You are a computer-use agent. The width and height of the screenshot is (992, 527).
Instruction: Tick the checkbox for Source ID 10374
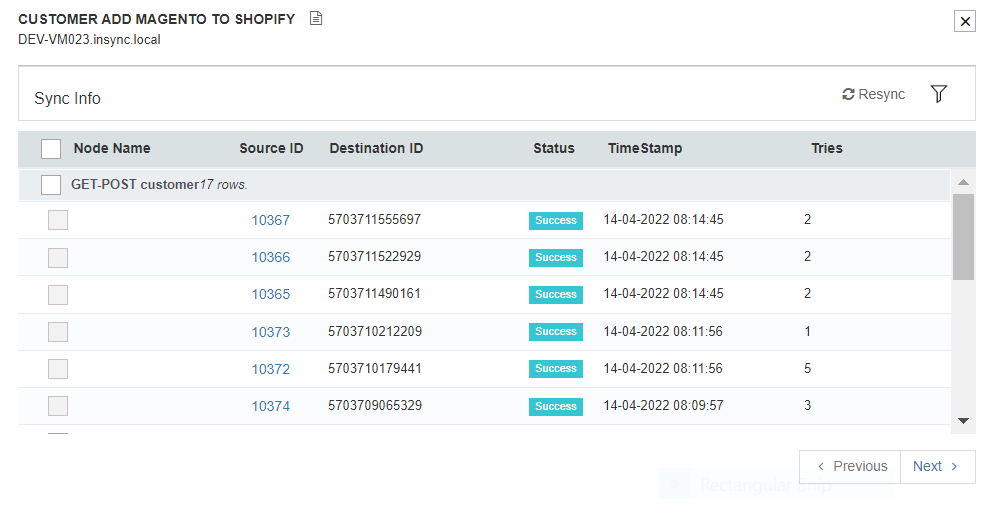point(58,406)
